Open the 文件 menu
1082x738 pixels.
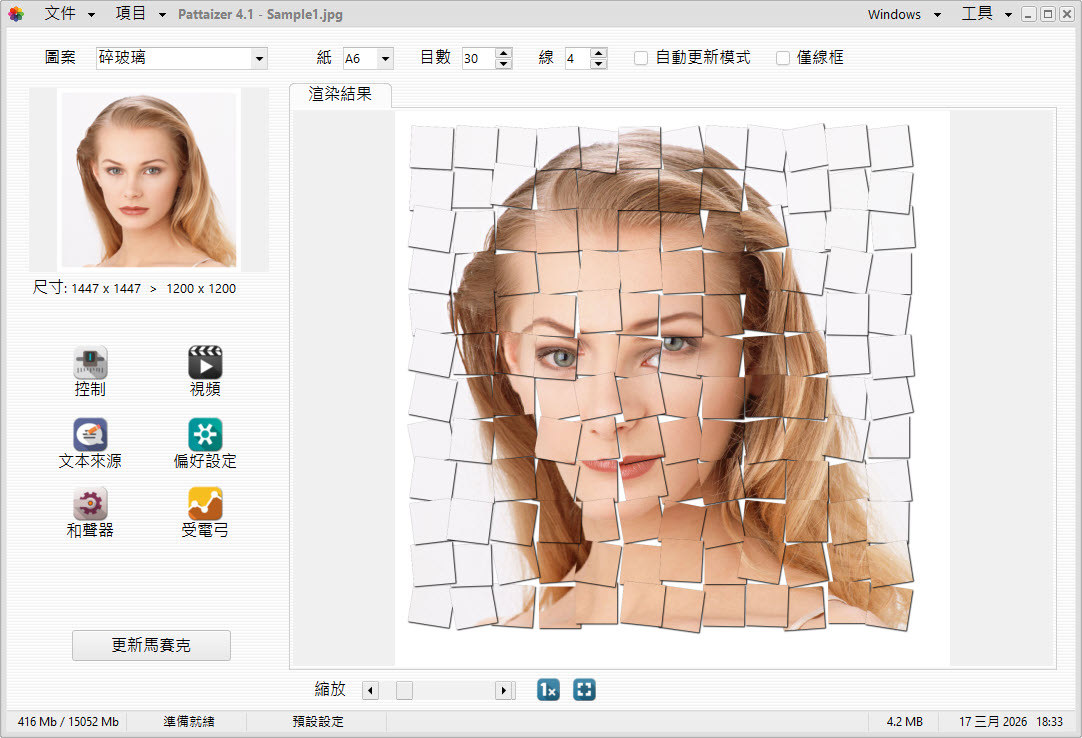point(69,14)
